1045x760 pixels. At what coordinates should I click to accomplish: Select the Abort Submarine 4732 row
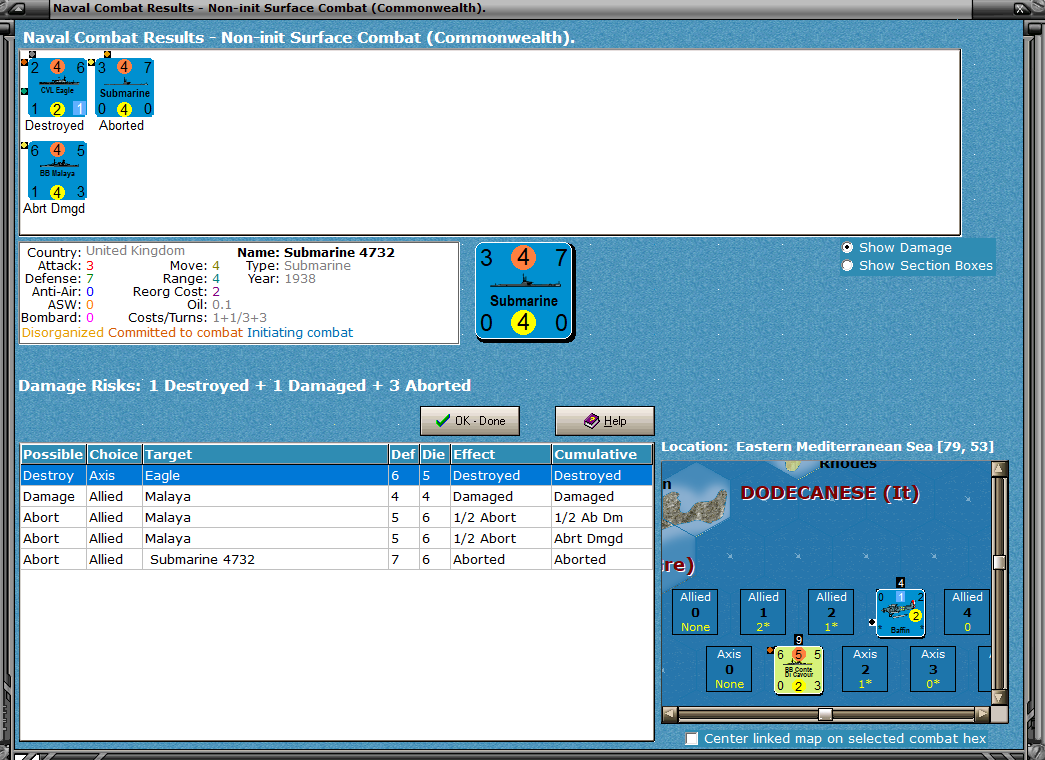(337, 559)
